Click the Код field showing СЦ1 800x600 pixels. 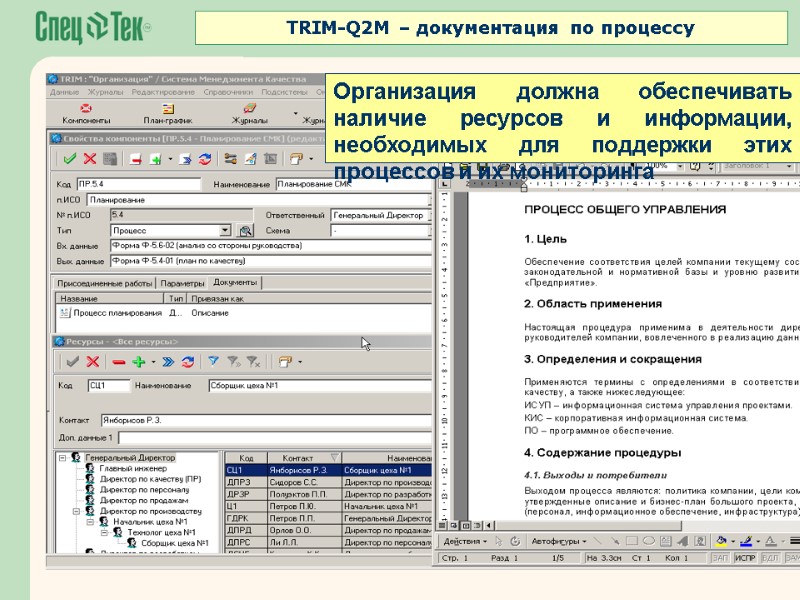point(110,384)
